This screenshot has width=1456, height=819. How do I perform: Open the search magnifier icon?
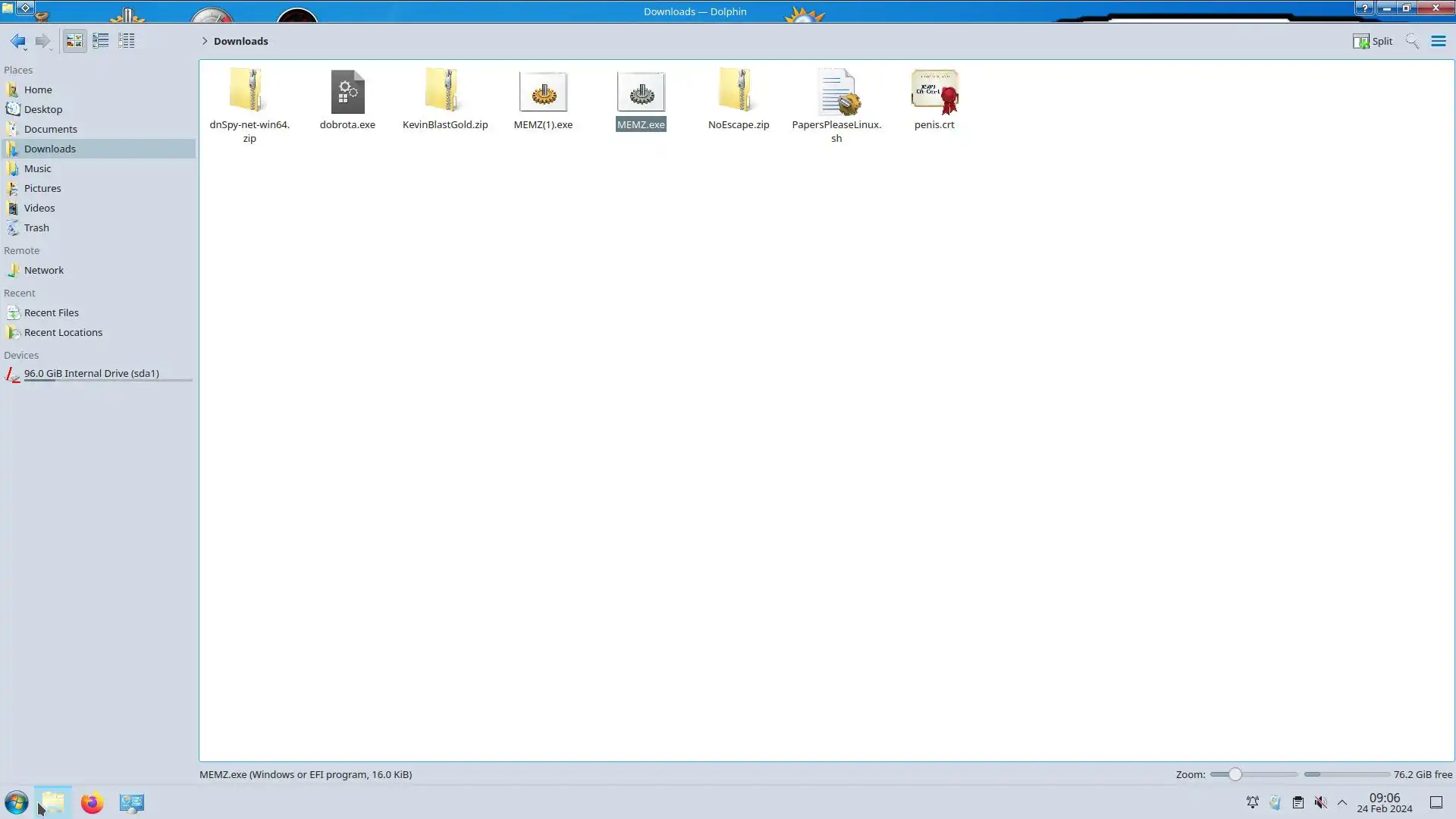click(x=1412, y=41)
